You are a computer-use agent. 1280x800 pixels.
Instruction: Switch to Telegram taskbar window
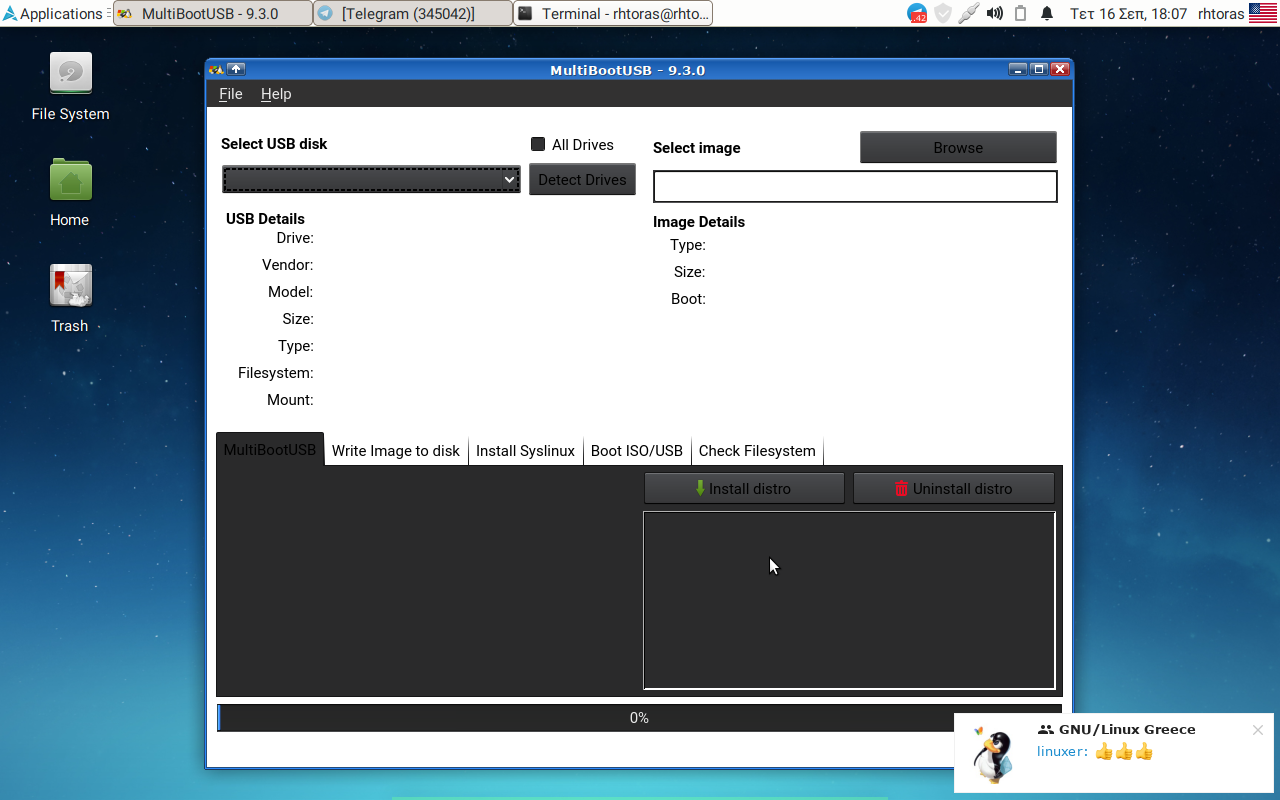(x=412, y=13)
